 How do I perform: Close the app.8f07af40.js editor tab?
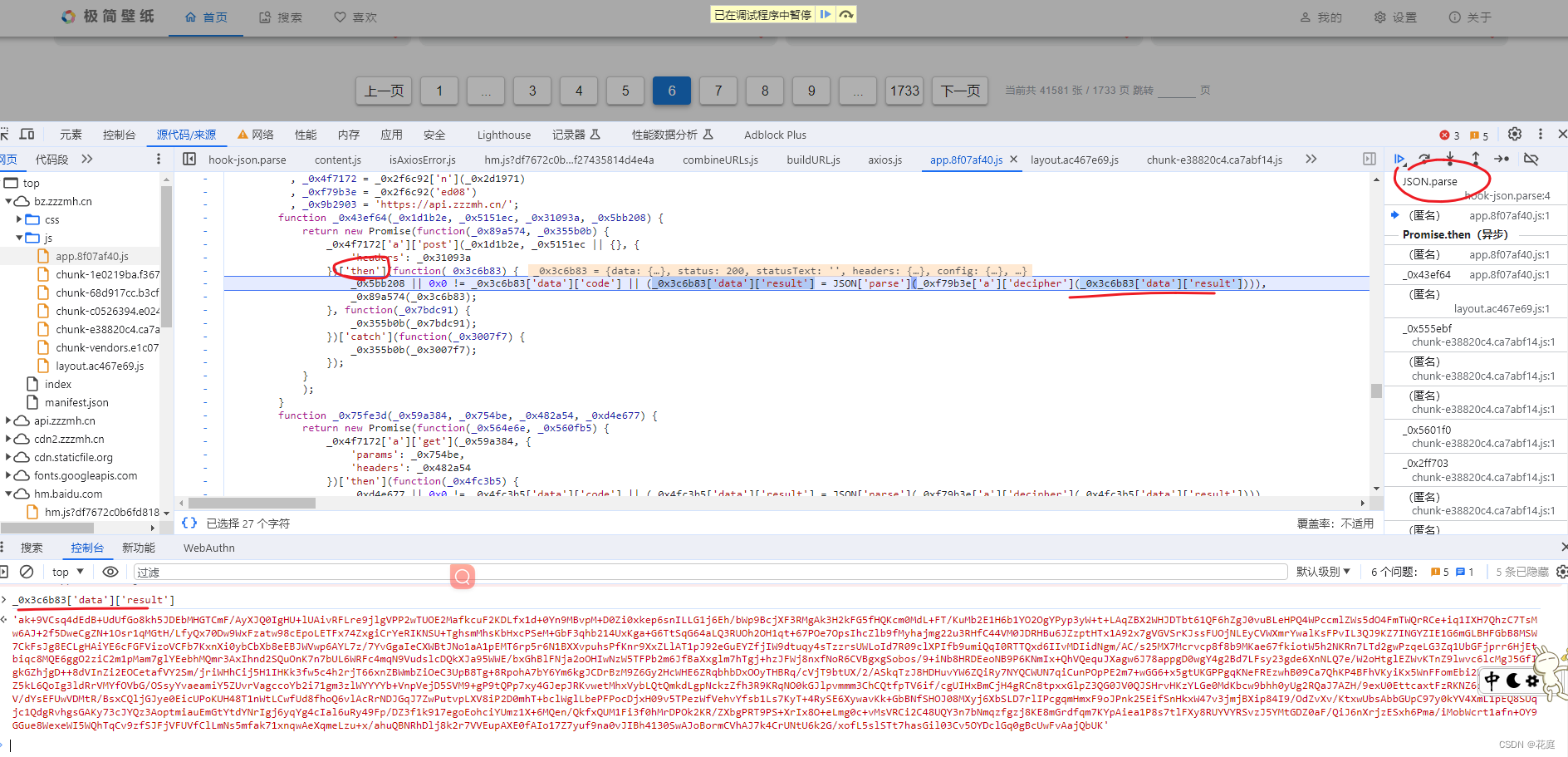point(1014,159)
